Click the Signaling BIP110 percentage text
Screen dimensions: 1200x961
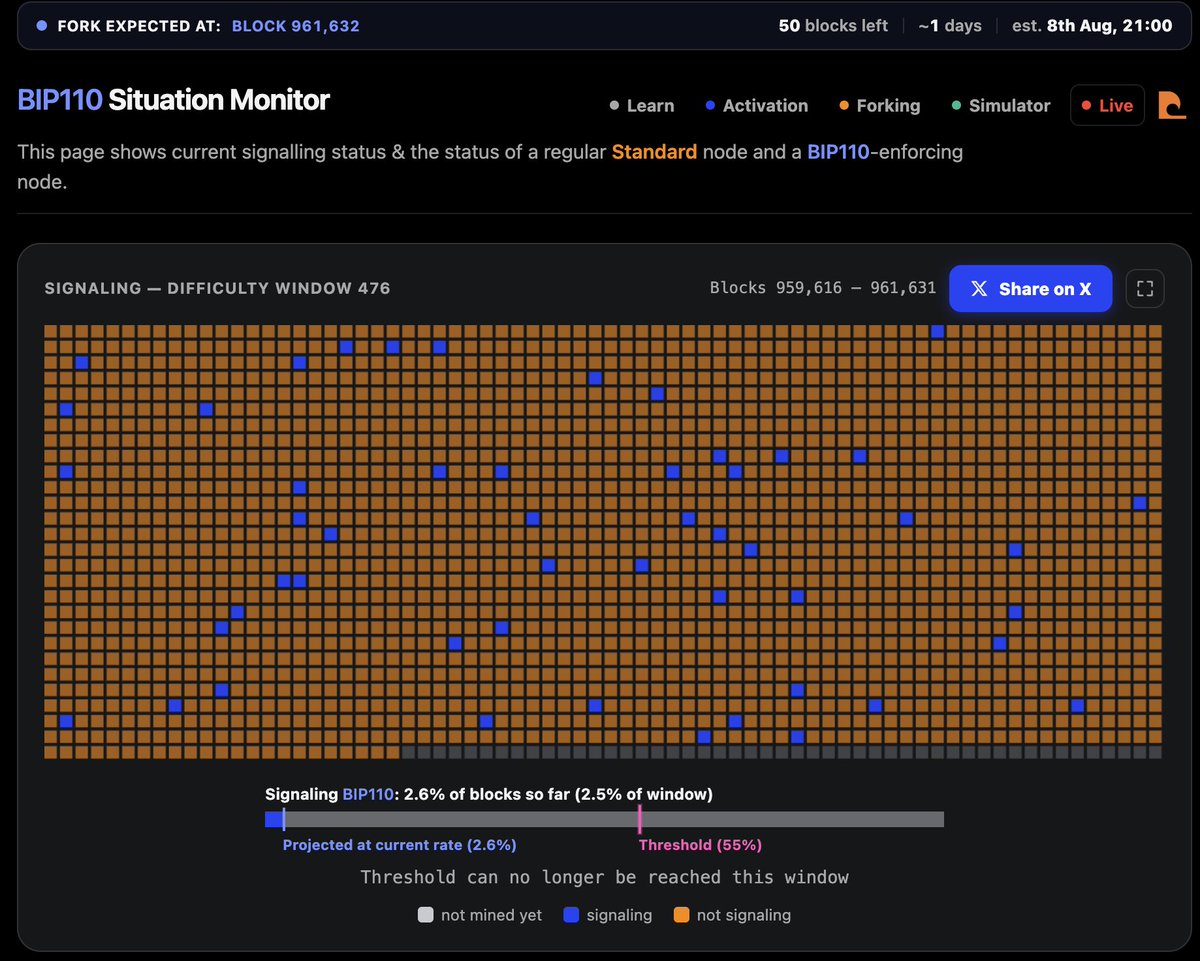(x=489, y=795)
